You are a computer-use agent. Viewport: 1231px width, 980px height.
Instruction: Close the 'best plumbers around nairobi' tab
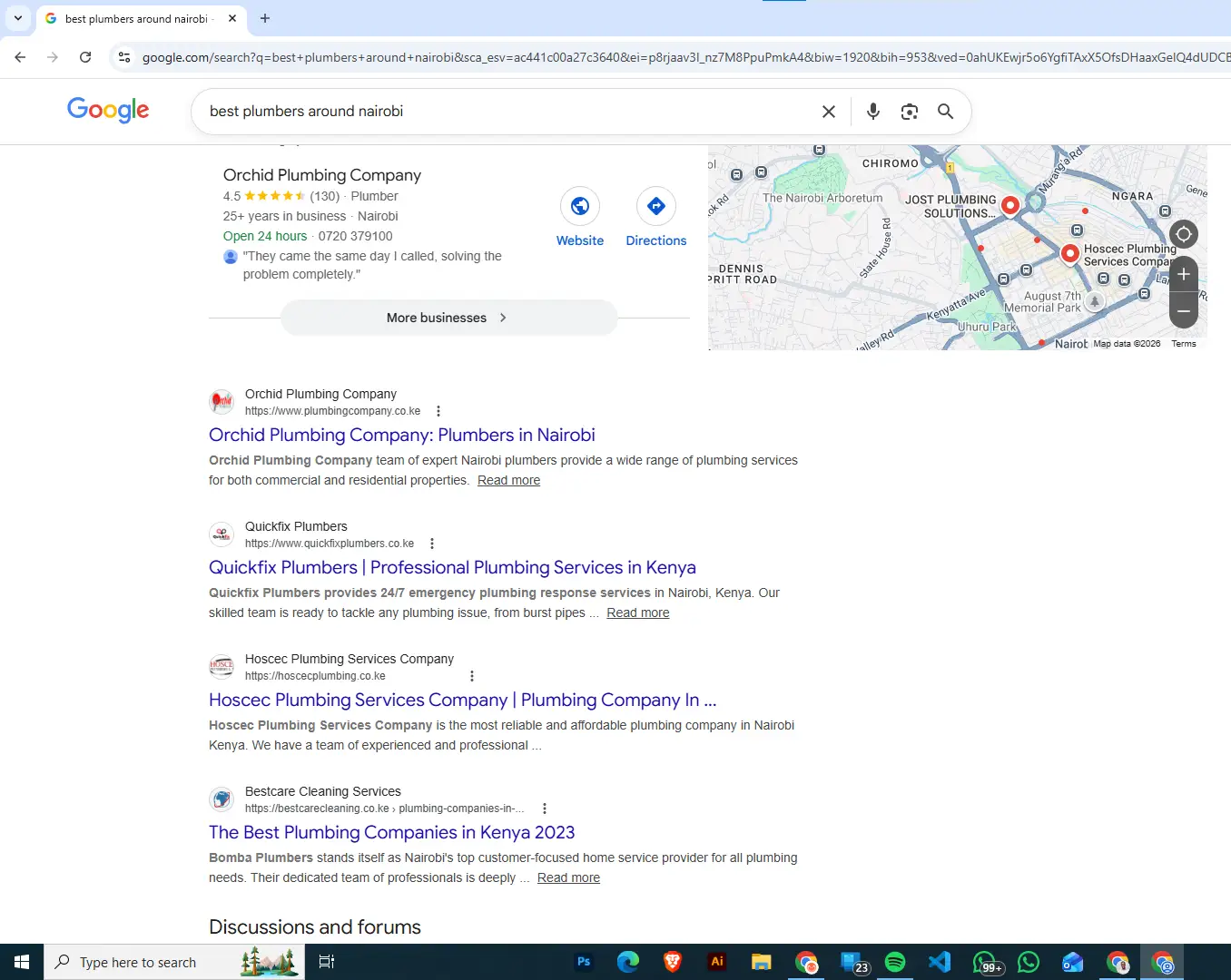point(232,18)
